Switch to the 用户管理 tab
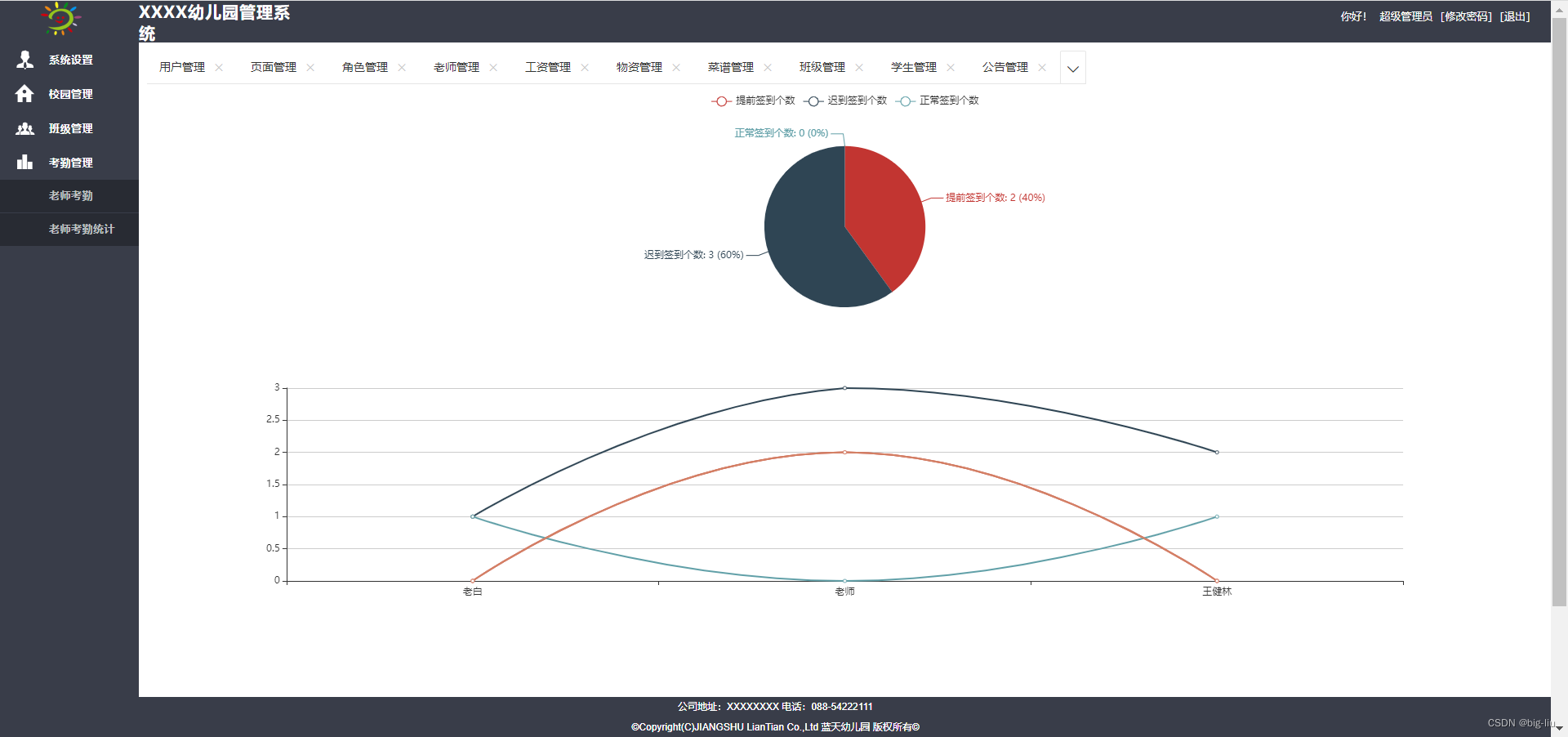 (x=182, y=67)
